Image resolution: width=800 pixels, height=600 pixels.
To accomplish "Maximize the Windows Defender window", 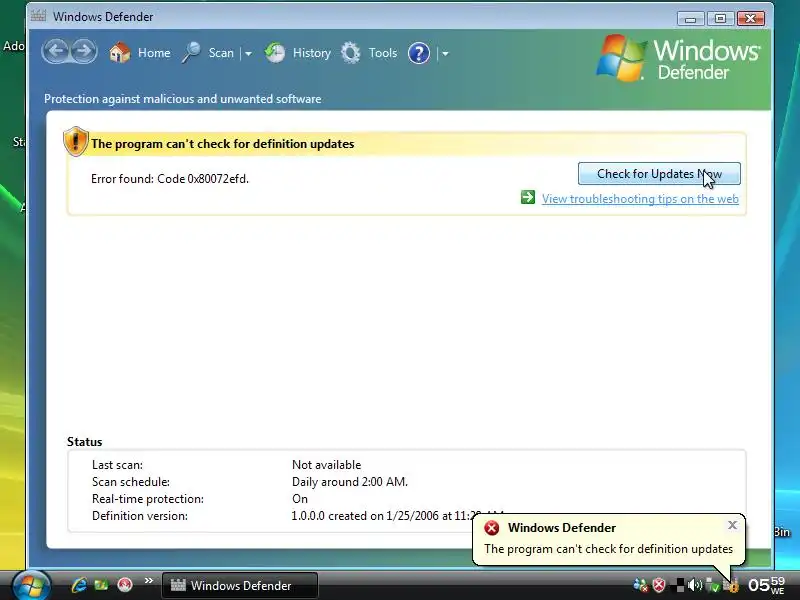I will 720,18.
